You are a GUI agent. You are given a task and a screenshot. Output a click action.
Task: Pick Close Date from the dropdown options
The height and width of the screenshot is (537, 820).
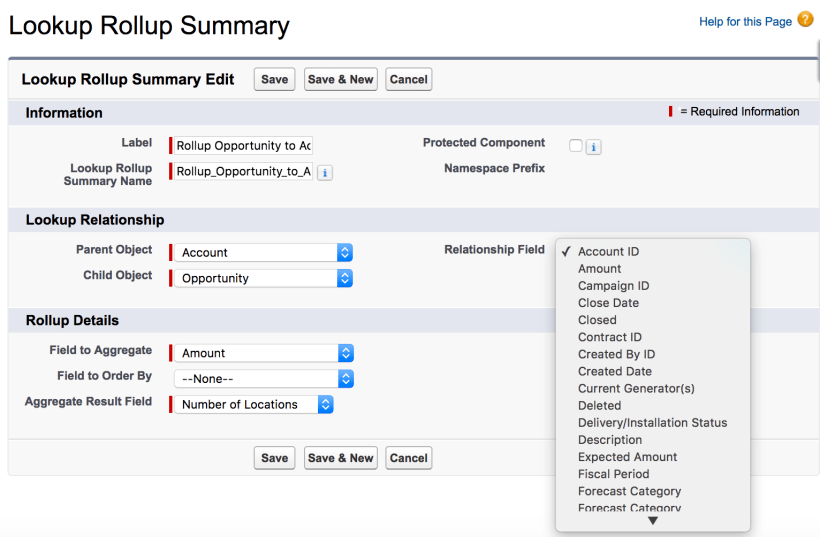point(608,303)
